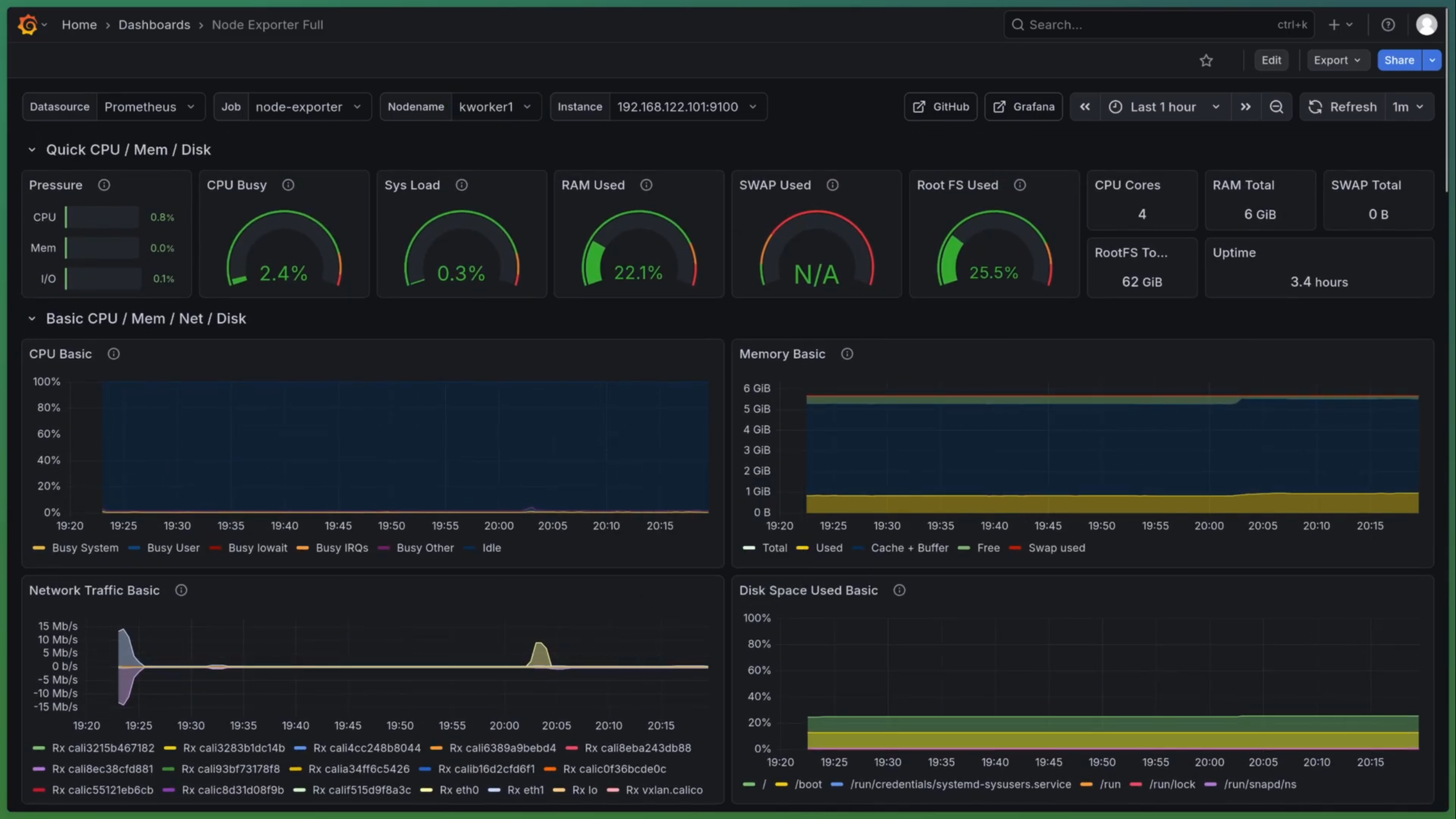Shift time range backward with double-left arrows
This screenshot has height=819, width=1456.
(x=1085, y=107)
